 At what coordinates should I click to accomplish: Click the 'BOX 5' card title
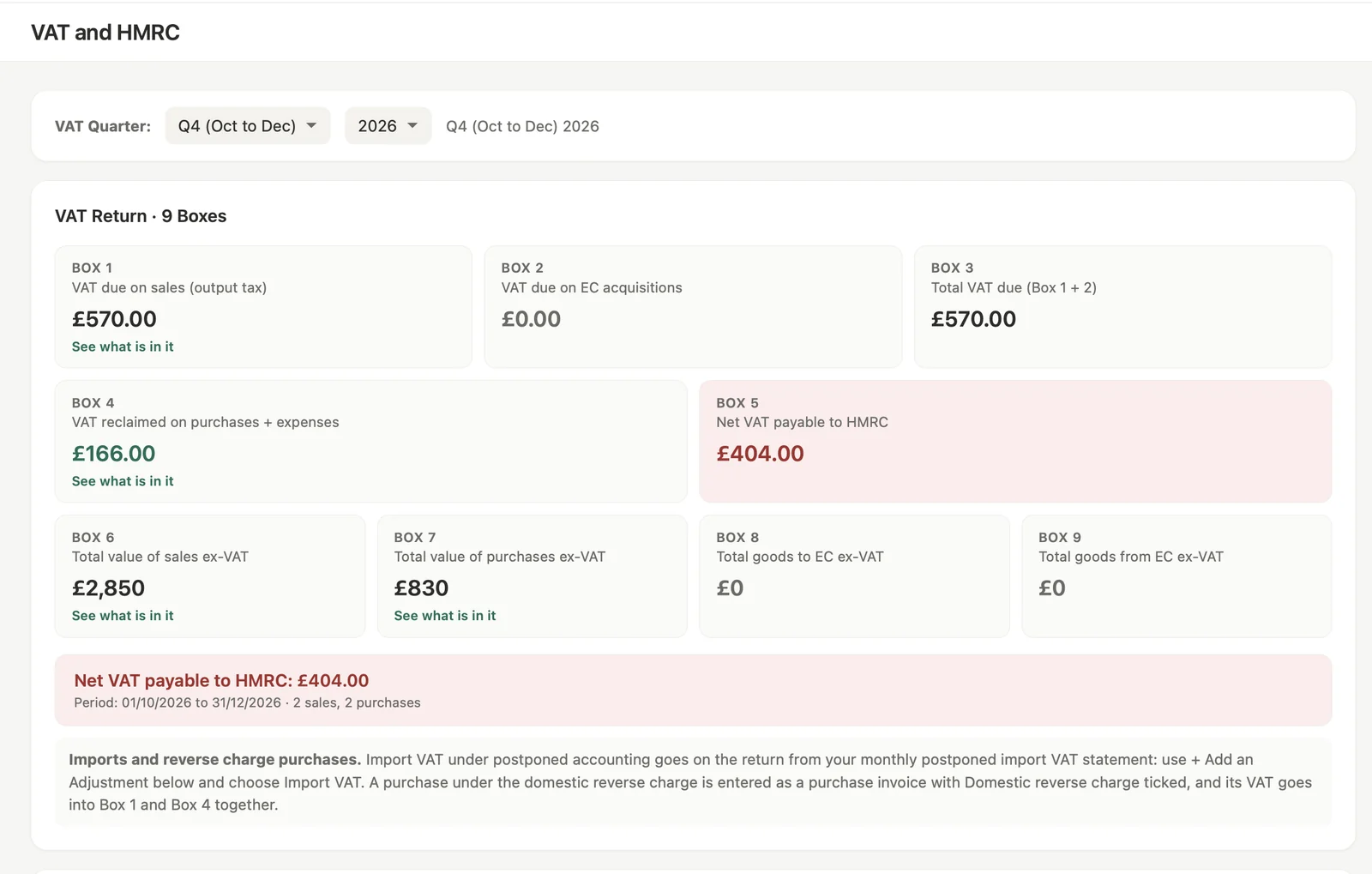point(737,403)
